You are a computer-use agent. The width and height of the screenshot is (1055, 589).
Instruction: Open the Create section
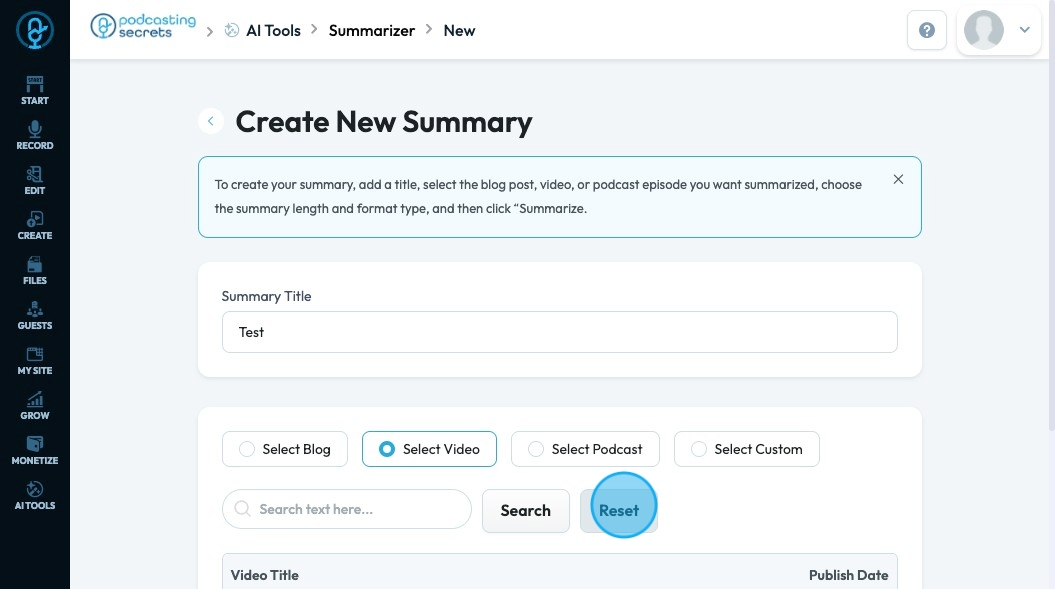(x=35, y=224)
